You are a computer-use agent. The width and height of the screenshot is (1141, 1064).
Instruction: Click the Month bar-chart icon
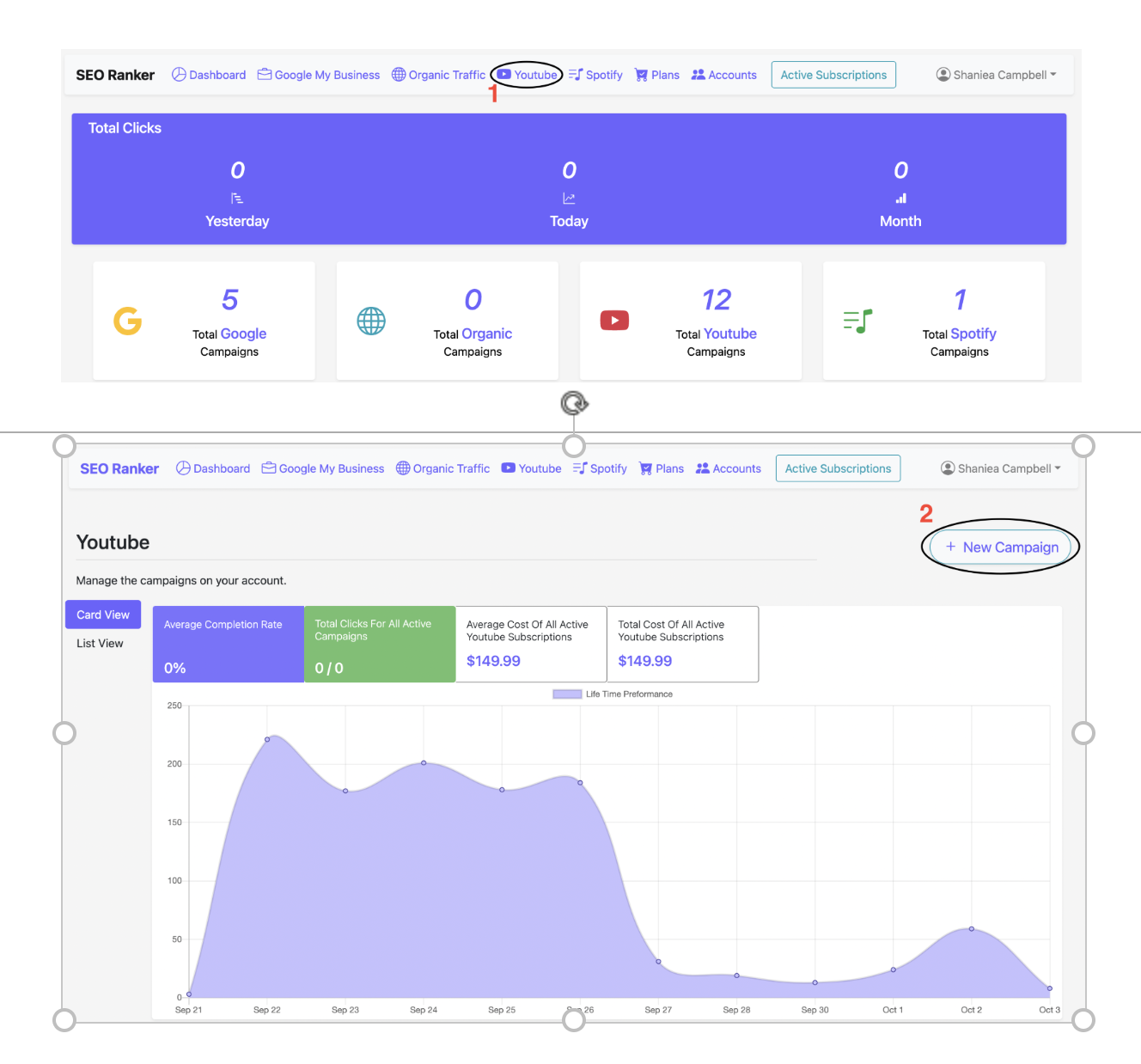click(900, 199)
